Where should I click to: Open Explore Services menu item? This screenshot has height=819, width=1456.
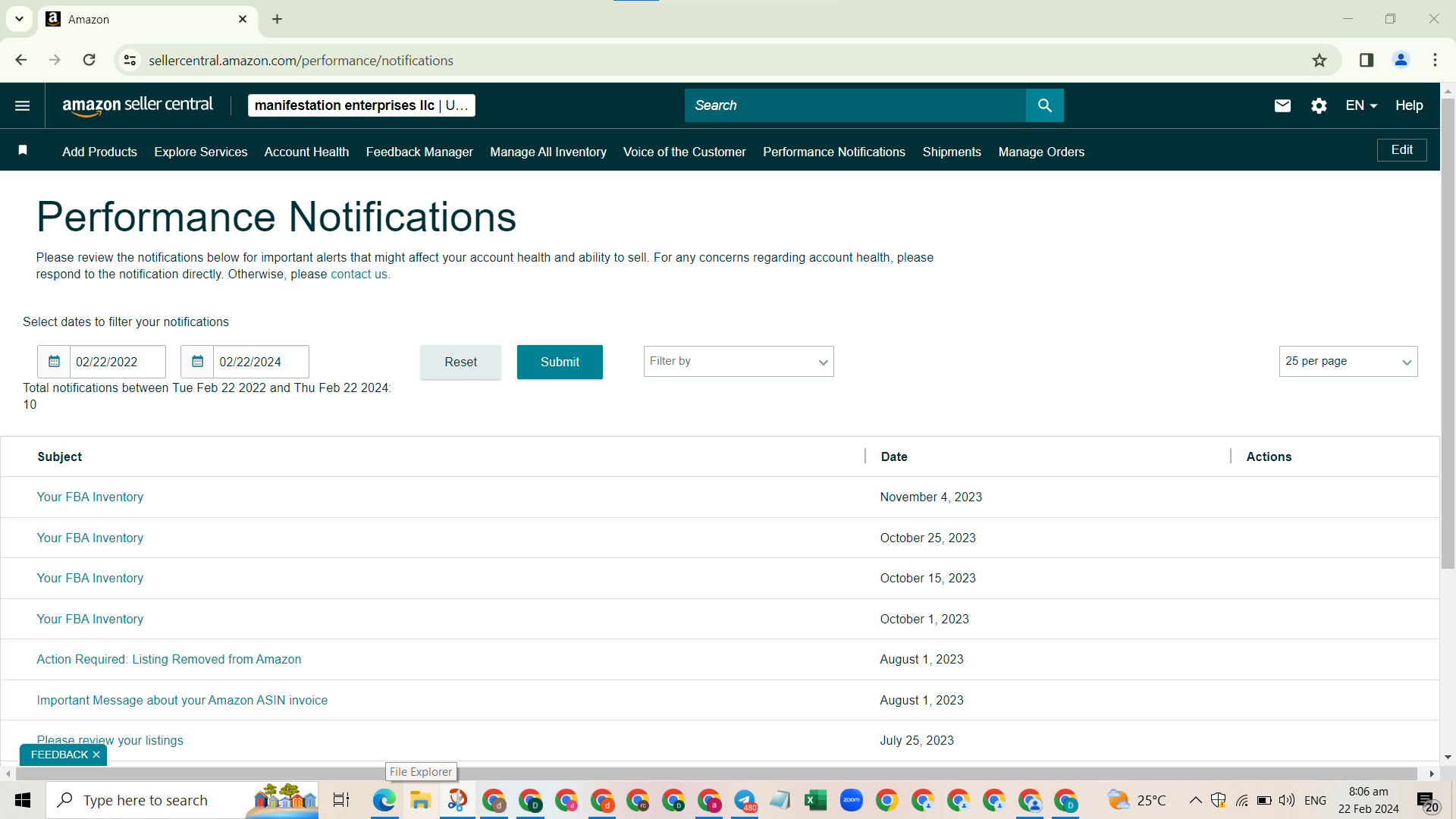201,152
